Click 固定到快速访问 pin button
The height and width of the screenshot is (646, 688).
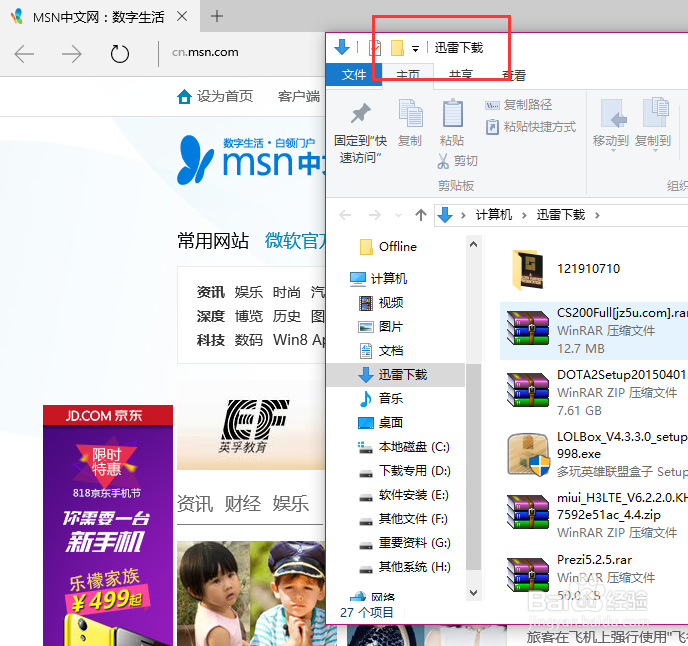(x=360, y=133)
